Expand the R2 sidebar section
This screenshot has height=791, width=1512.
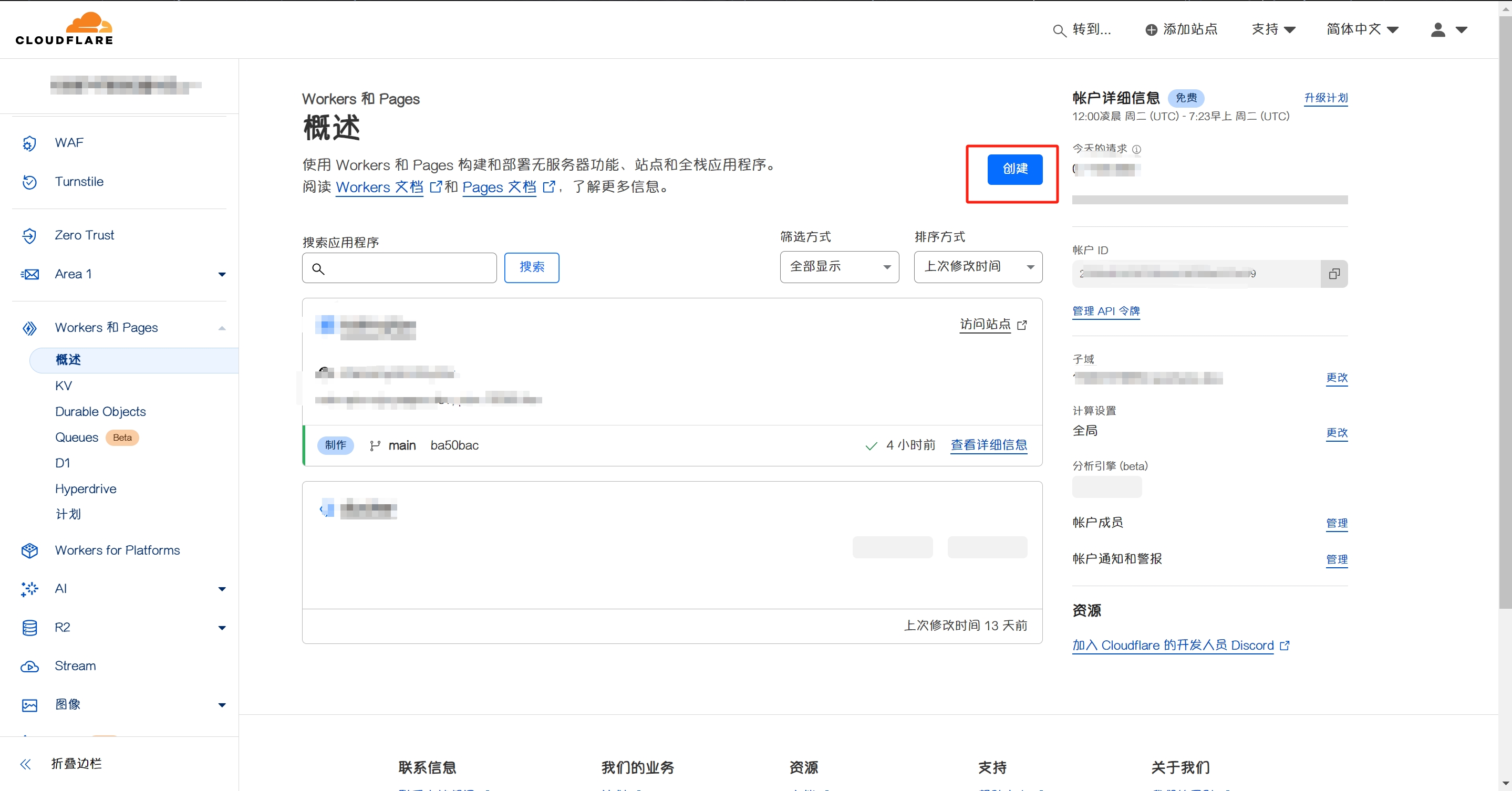click(222, 628)
